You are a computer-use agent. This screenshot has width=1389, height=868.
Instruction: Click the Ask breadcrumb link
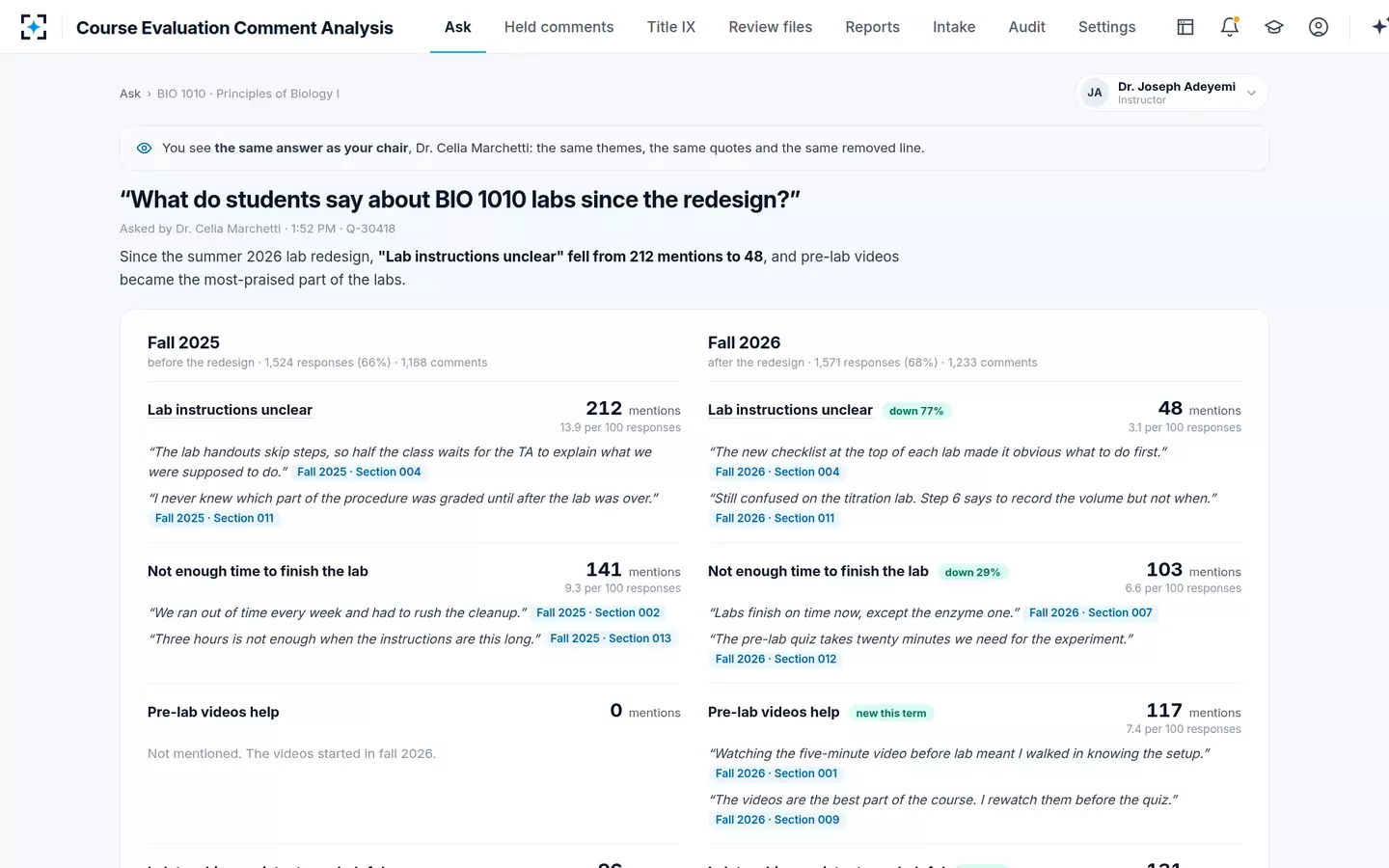click(x=130, y=94)
